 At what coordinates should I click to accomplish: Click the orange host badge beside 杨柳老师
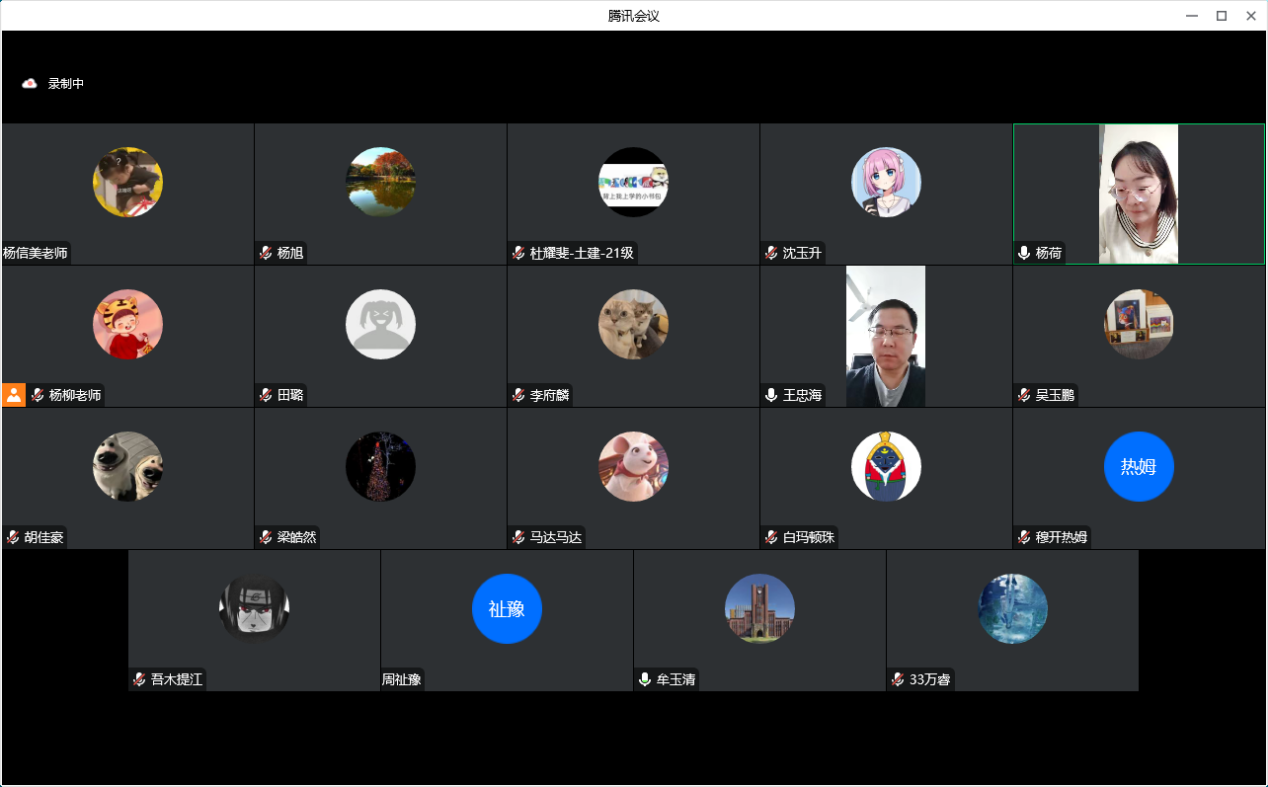pos(13,395)
